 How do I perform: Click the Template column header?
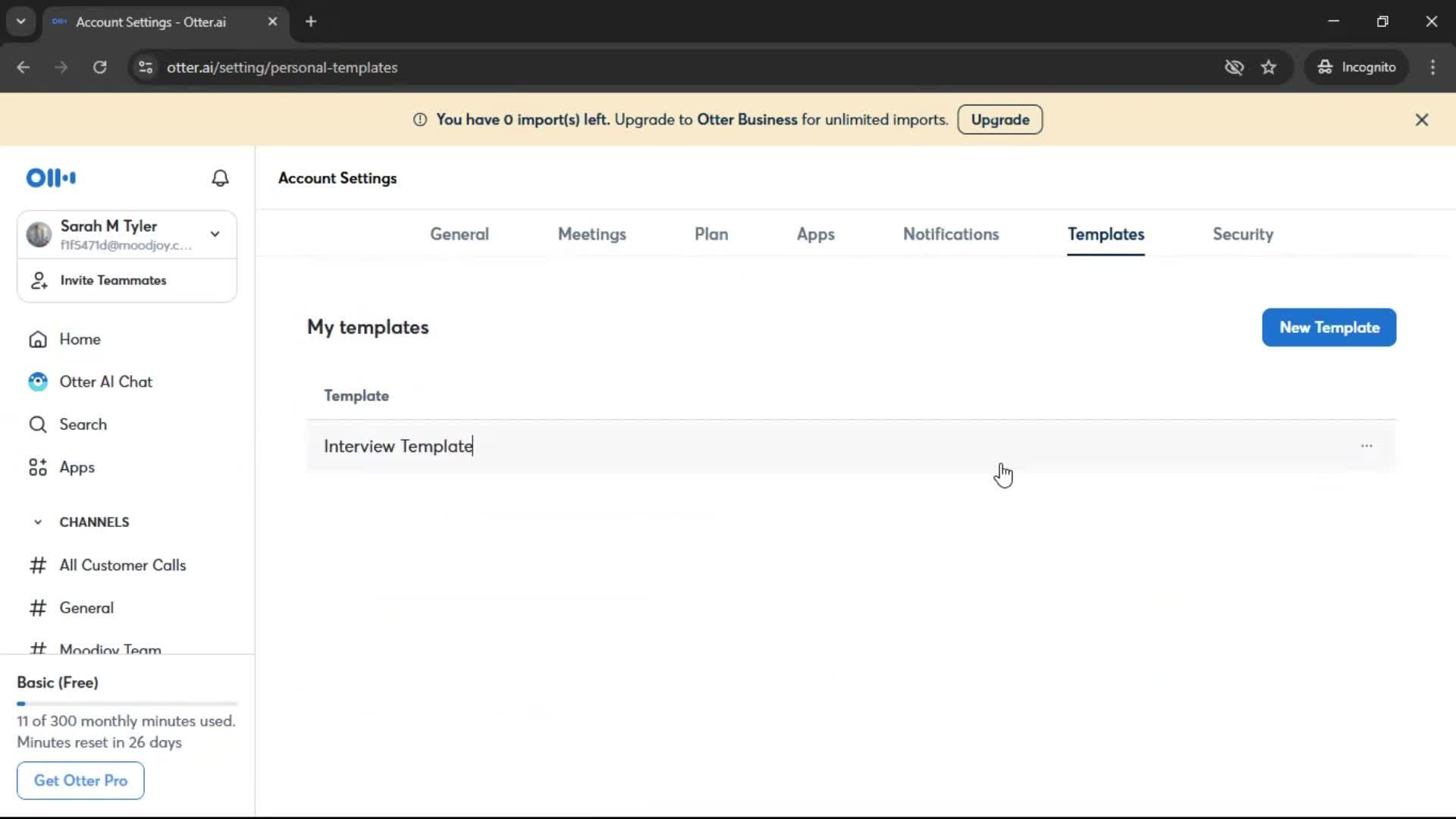(x=356, y=396)
